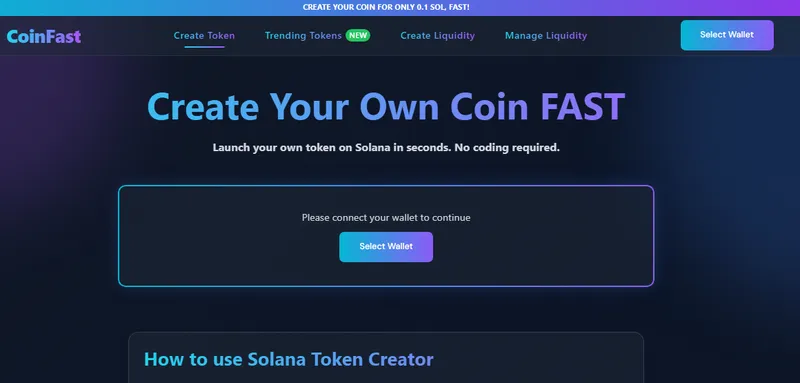Open the Create Token tab
The image size is (800, 383).
coord(204,36)
